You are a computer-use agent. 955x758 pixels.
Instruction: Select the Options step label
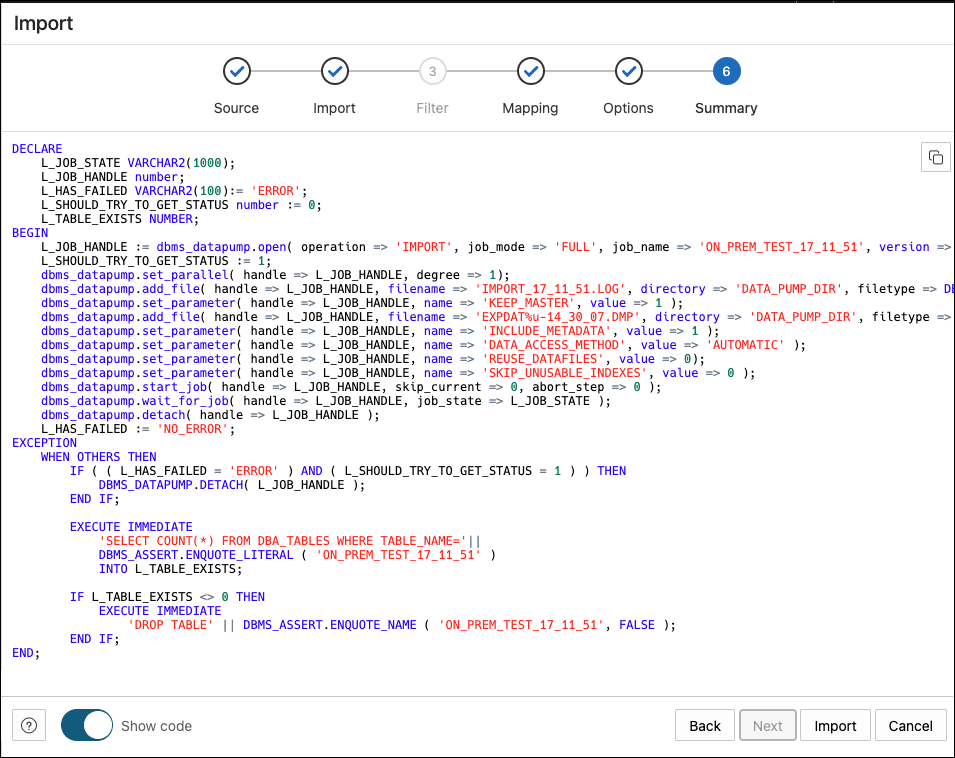tap(628, 108)
